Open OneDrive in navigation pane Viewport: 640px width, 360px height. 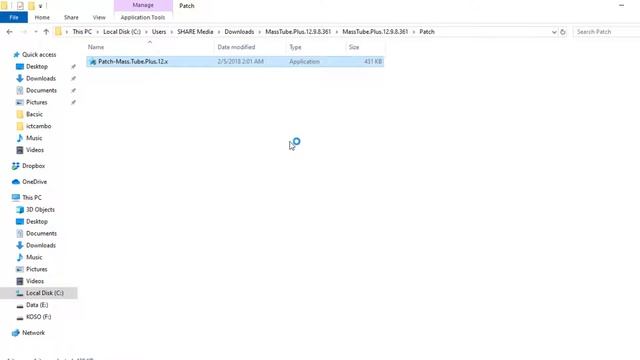(34, 182)
